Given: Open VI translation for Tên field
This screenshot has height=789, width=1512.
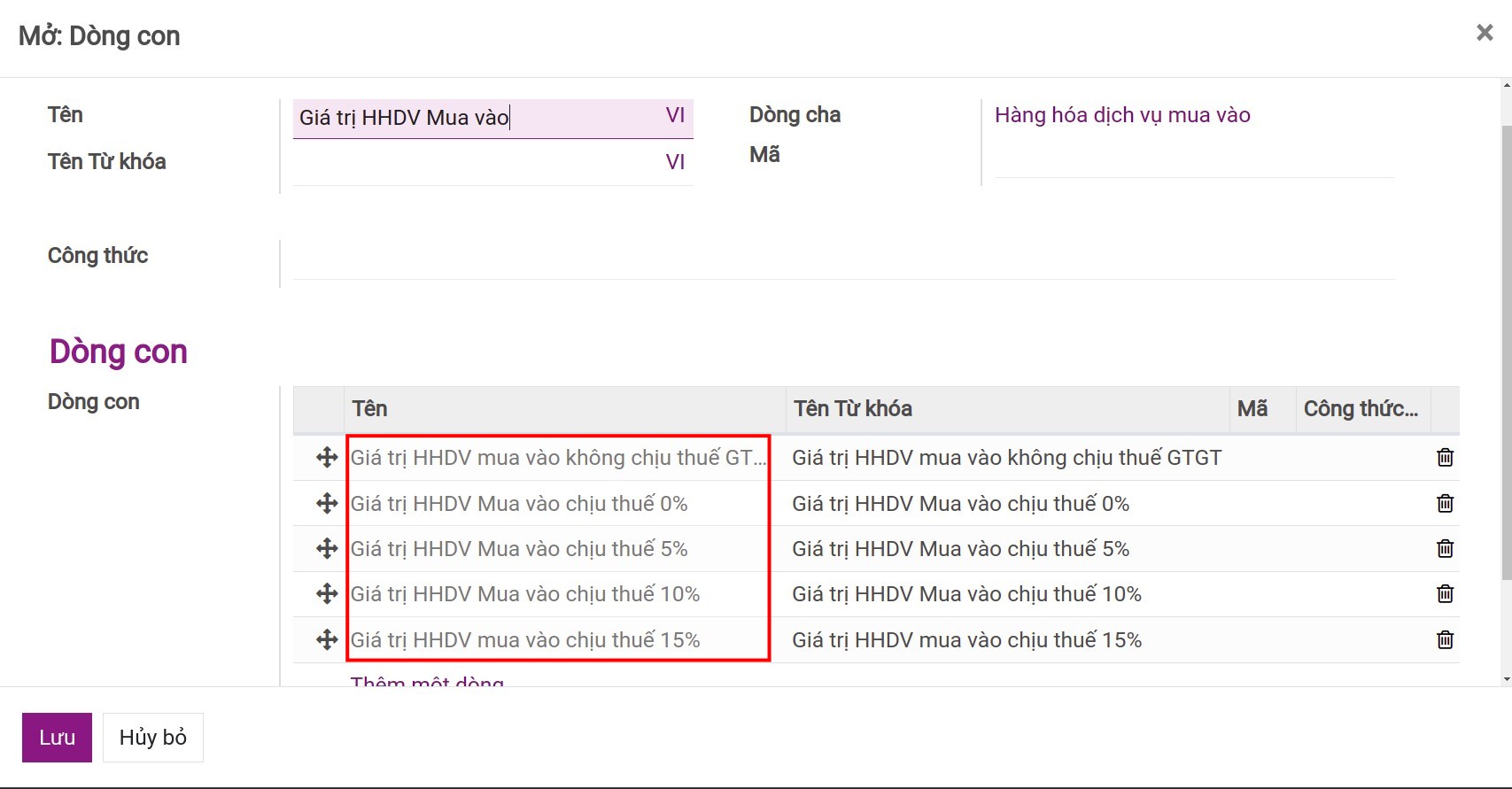Looking at the screenshot, I should (675, 115).
